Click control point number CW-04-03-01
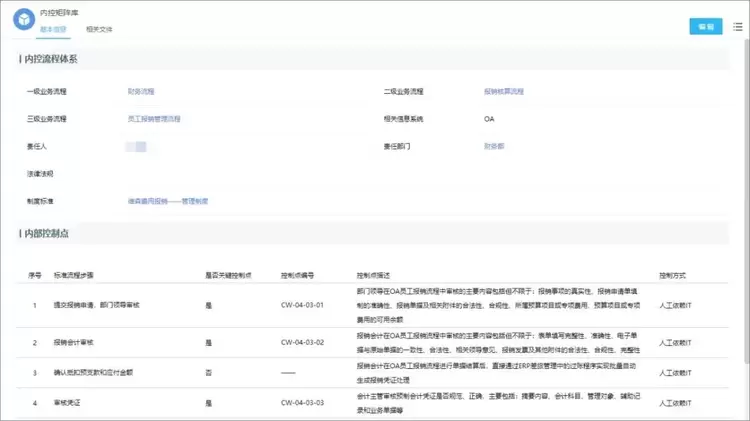 pyautogui.click(x=302, y=305)
